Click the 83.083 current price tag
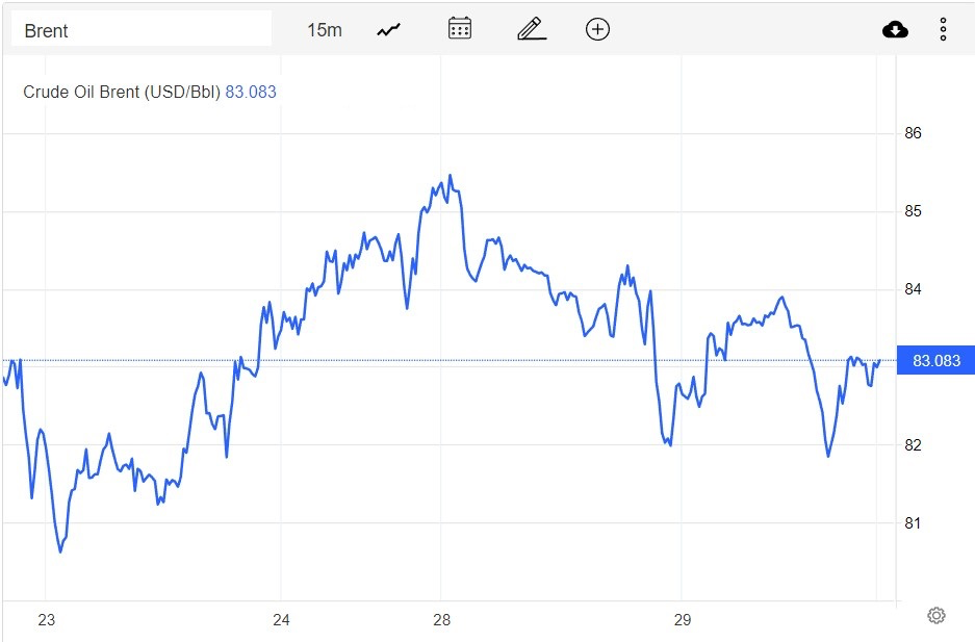This screenshot has width=977, height=643. pyautogui.click(x=936, y=360)
